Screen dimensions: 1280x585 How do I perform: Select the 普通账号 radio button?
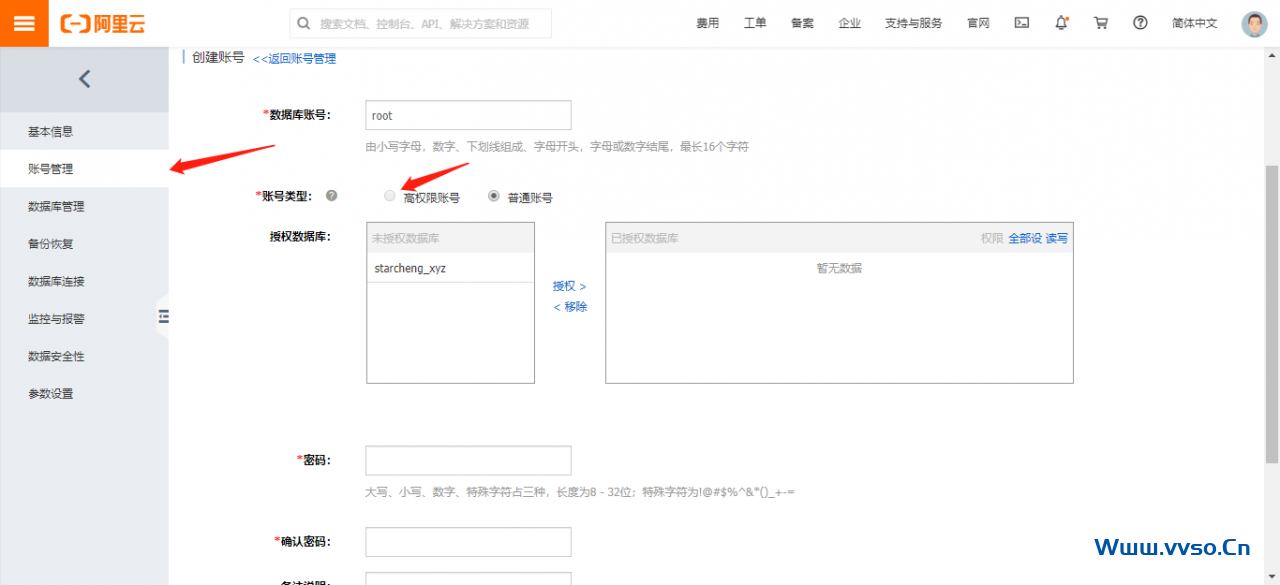(x=494, y=196)
